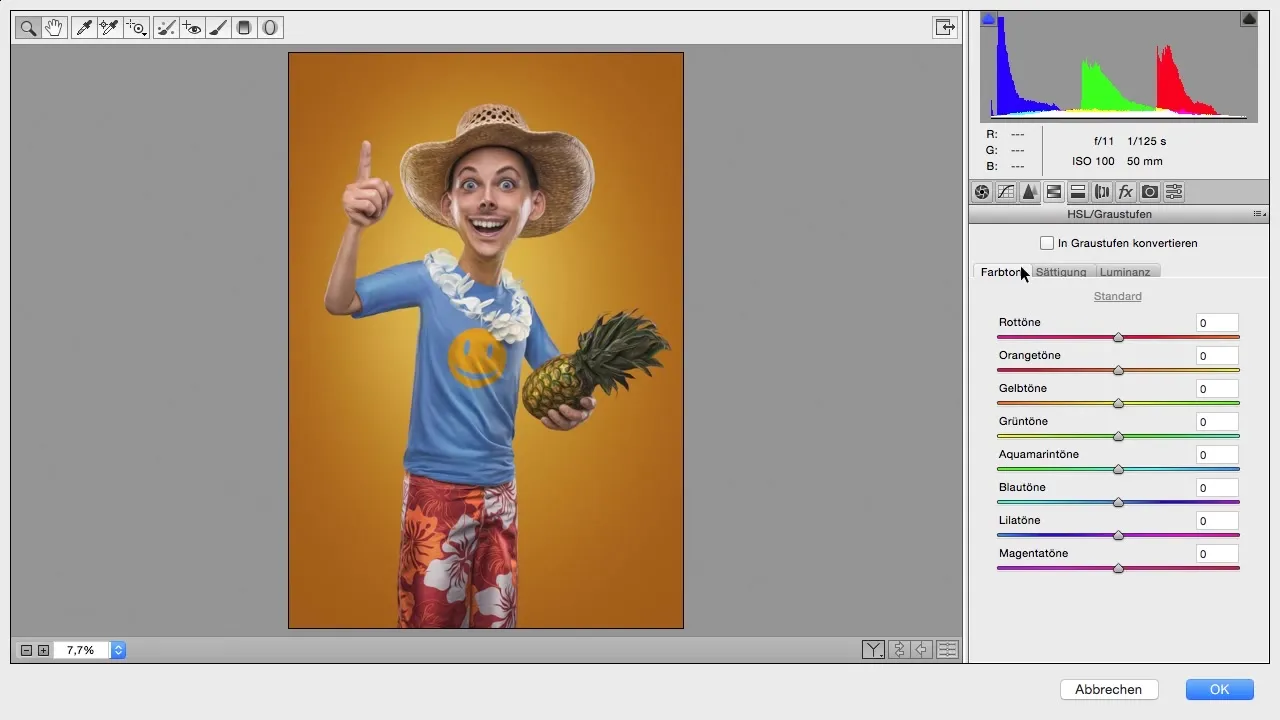Adjust the Aquamarintöne slider handle
The width and height of the screenshot is (1280, 720).
[1119, 470]
